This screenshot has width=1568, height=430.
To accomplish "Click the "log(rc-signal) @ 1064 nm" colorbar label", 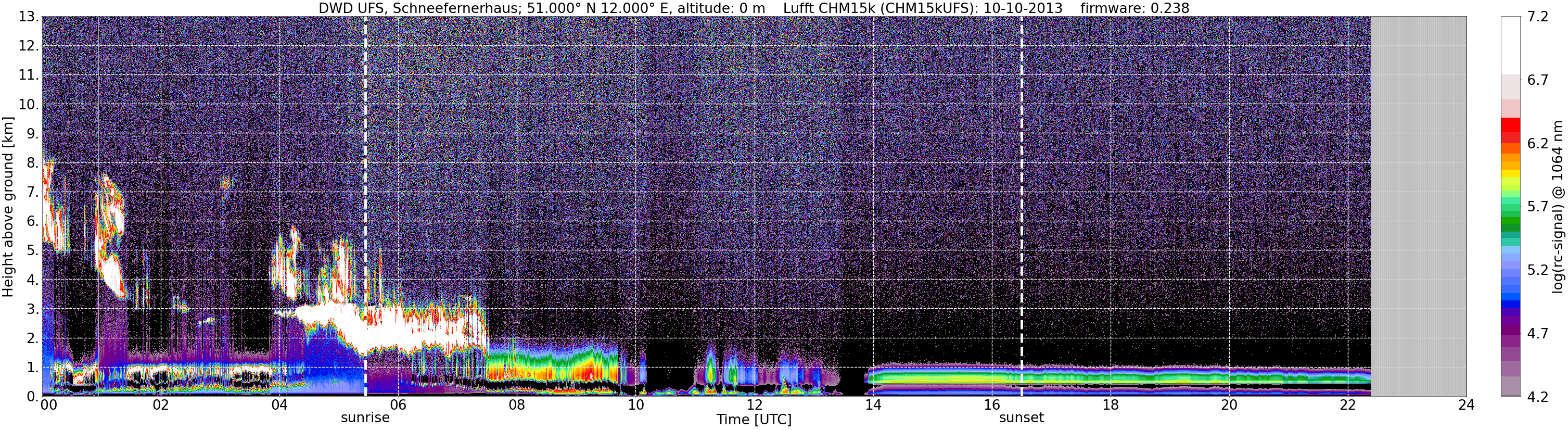I will coord(1558,207).
